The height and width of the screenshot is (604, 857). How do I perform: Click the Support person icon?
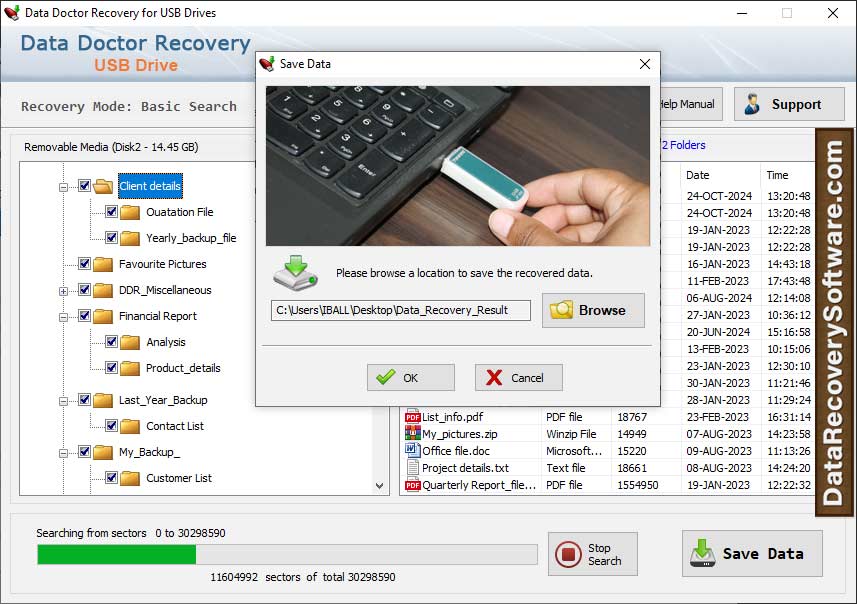tap(753, 104)
